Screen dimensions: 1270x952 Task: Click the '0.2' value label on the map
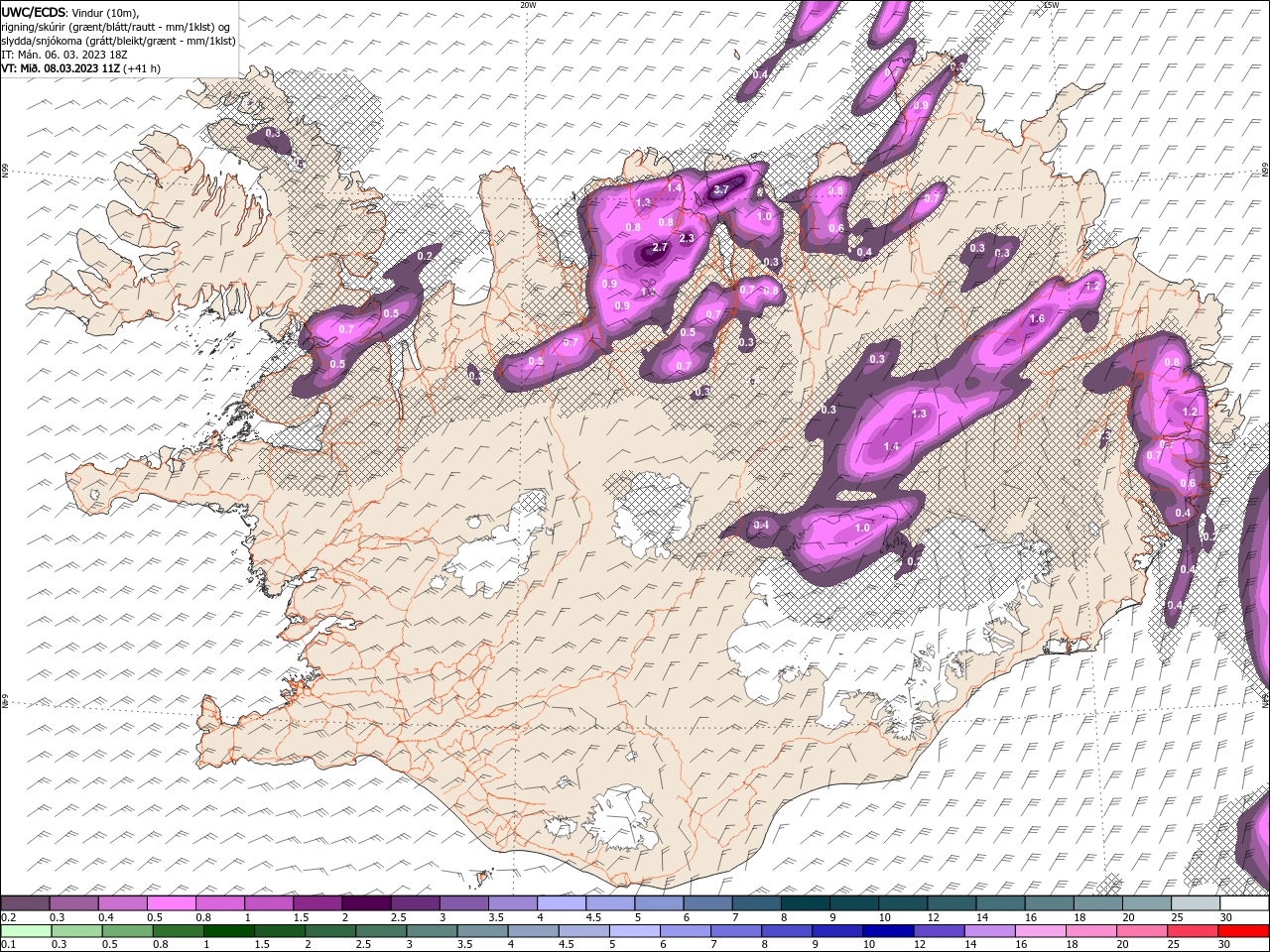pos(425,256)
